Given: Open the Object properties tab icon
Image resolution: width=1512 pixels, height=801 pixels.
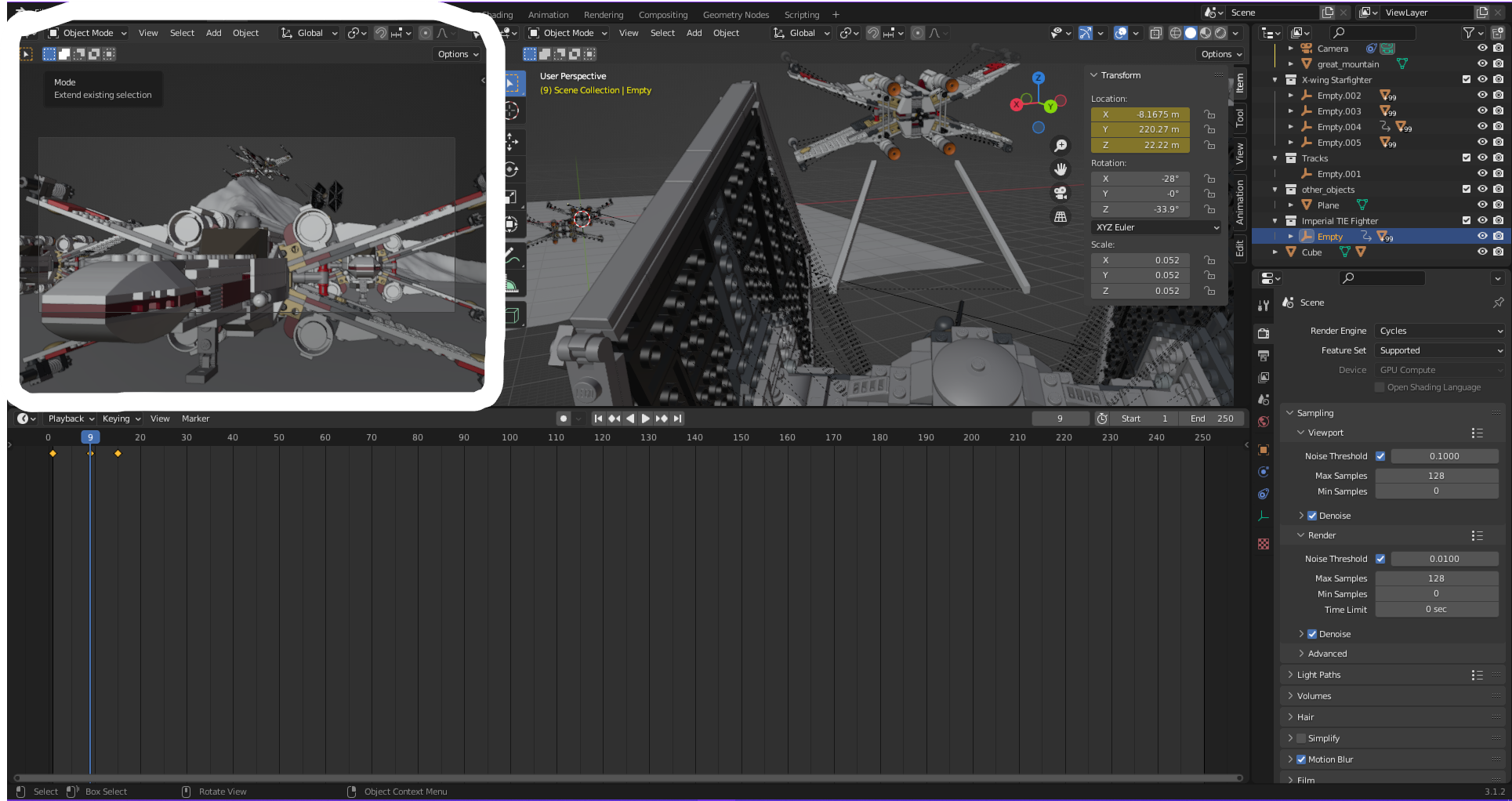Looking at the screenshot, I should (x=1264, y=450).
